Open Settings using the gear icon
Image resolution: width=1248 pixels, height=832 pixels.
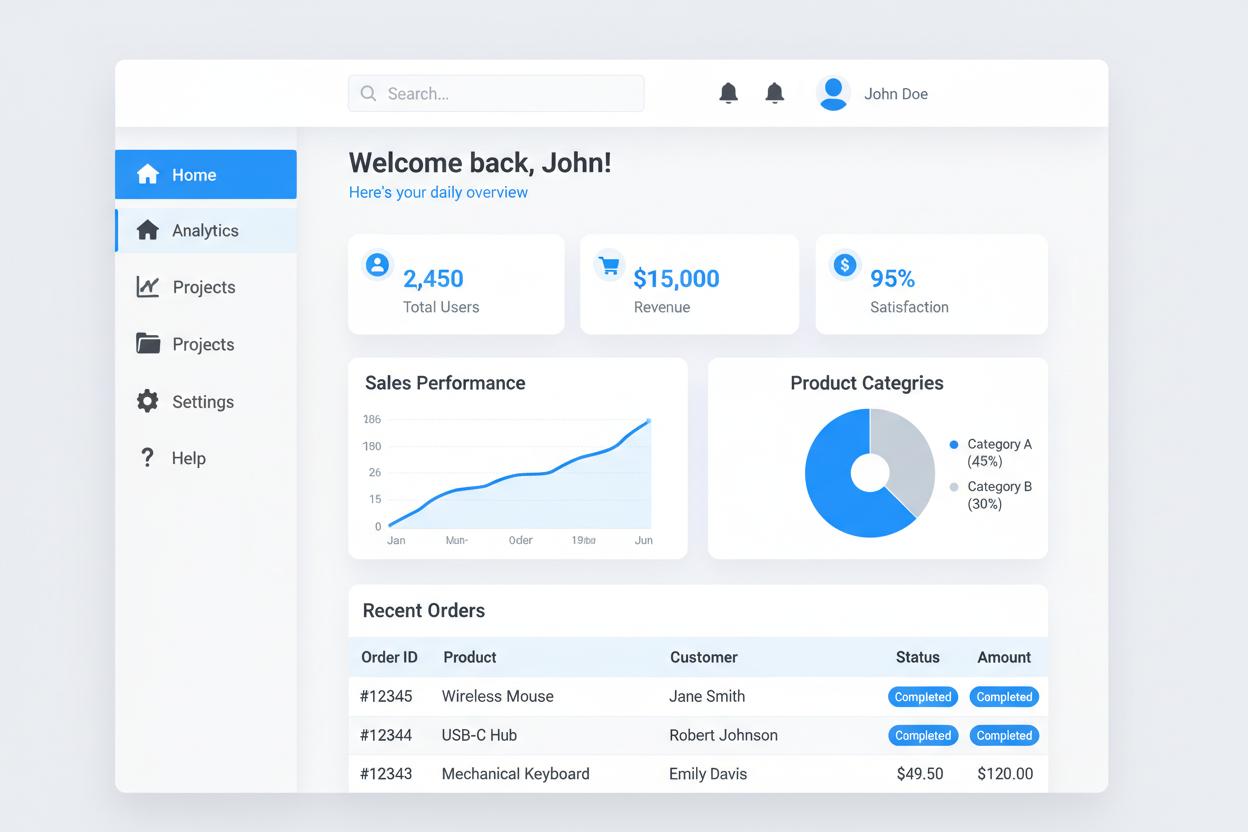point(146,401)
